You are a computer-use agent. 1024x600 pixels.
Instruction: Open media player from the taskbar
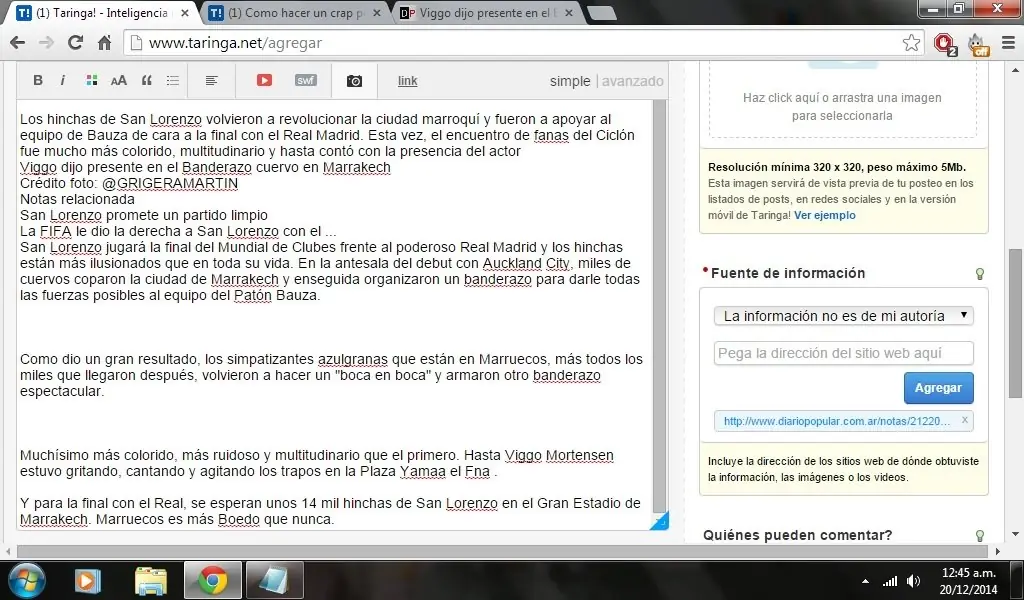[x=88, y=580]
